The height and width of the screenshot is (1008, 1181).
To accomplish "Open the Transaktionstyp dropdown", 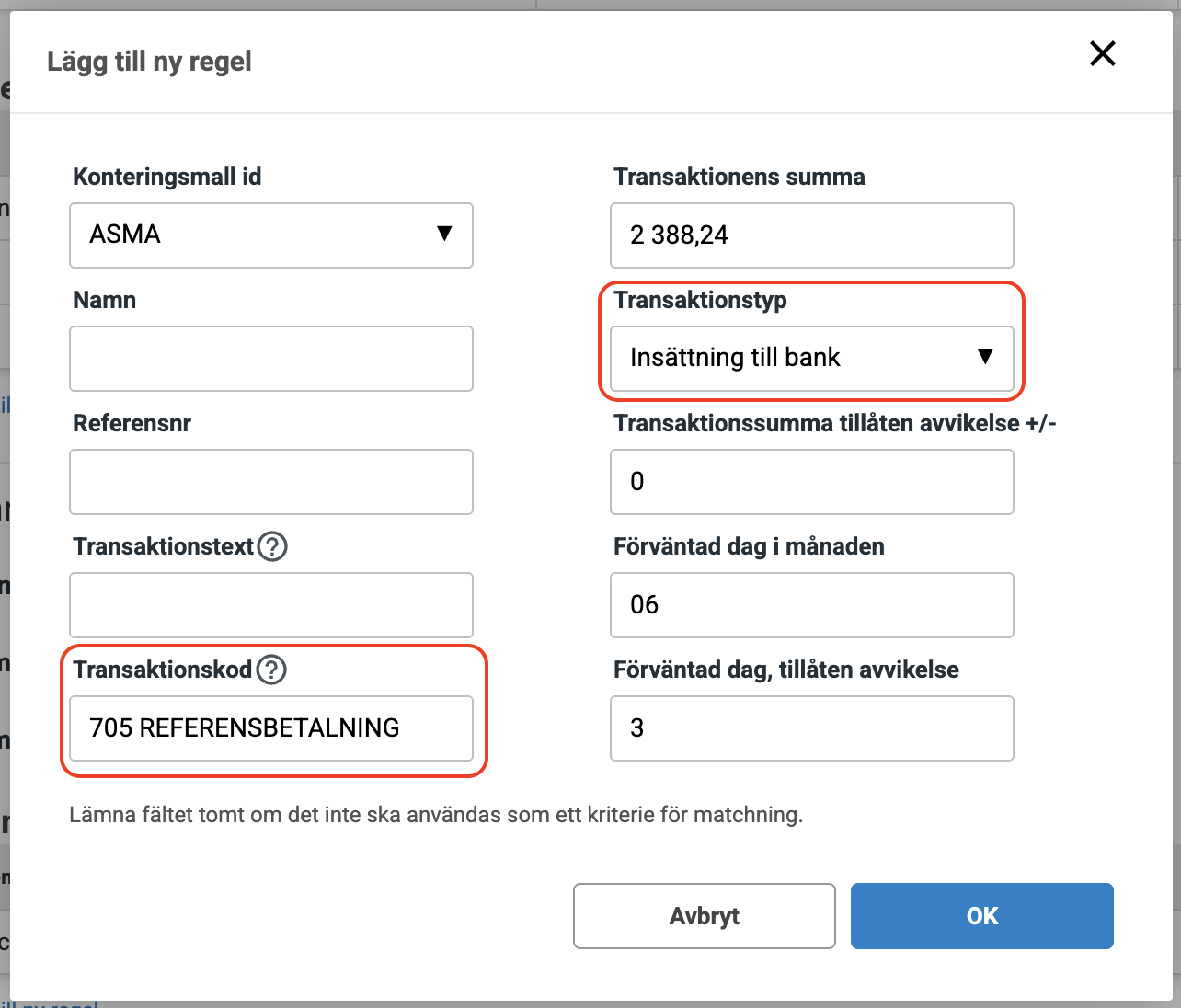I will (811, 358).
